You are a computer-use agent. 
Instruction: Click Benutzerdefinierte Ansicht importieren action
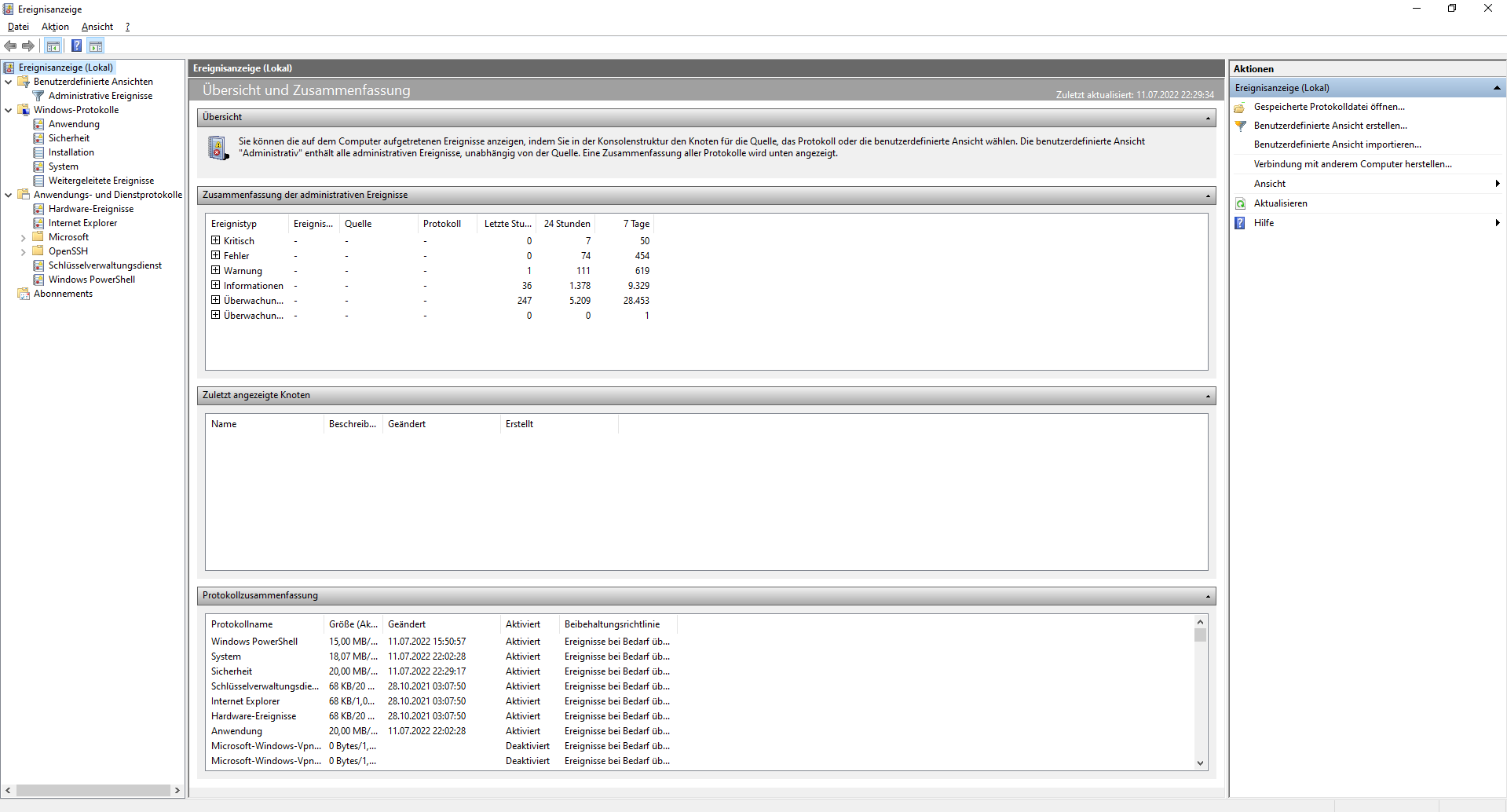click(1337, 144)
